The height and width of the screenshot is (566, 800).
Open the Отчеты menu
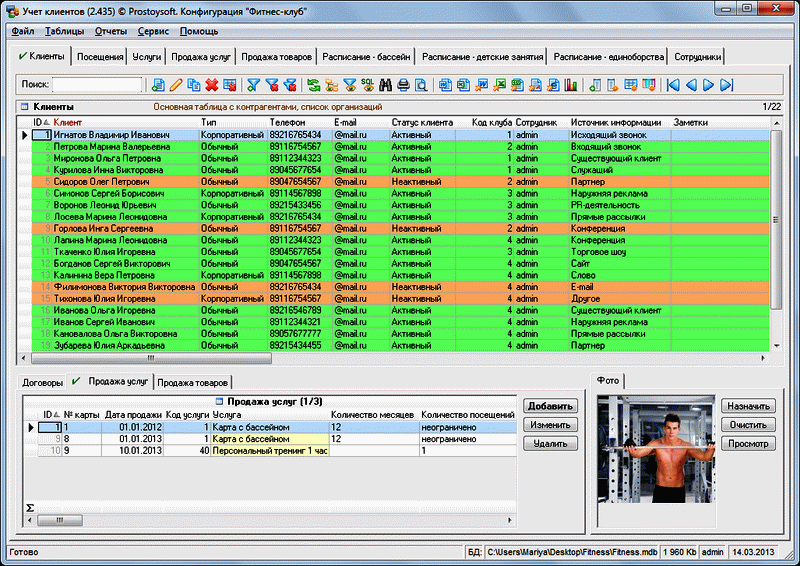110,31
